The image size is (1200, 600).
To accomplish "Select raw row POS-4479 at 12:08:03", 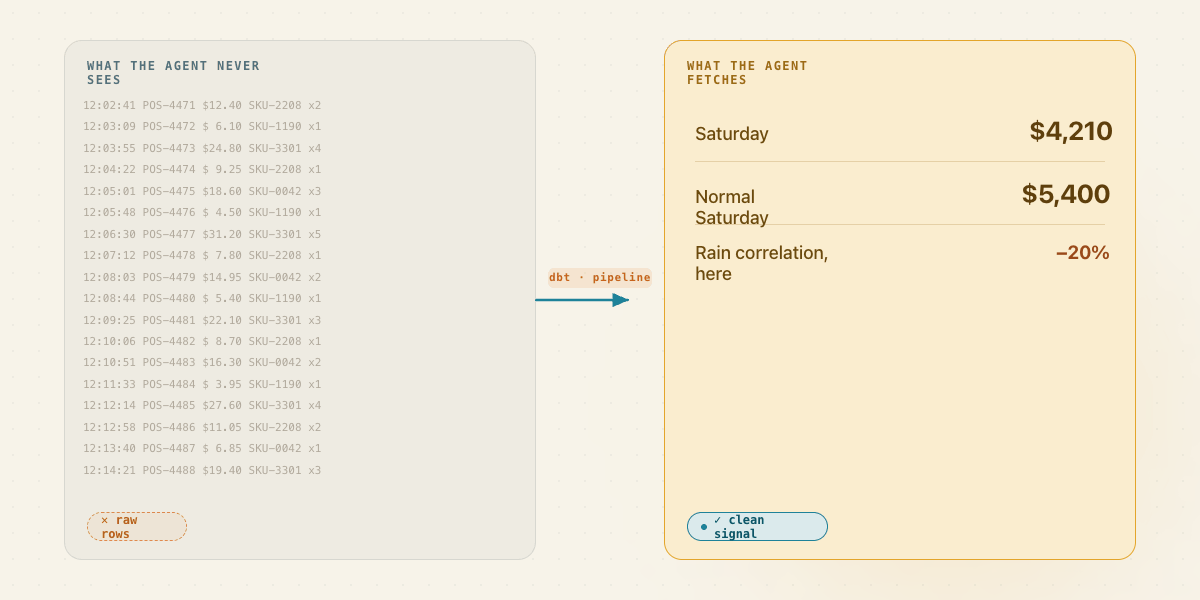I will click(202, 277).
